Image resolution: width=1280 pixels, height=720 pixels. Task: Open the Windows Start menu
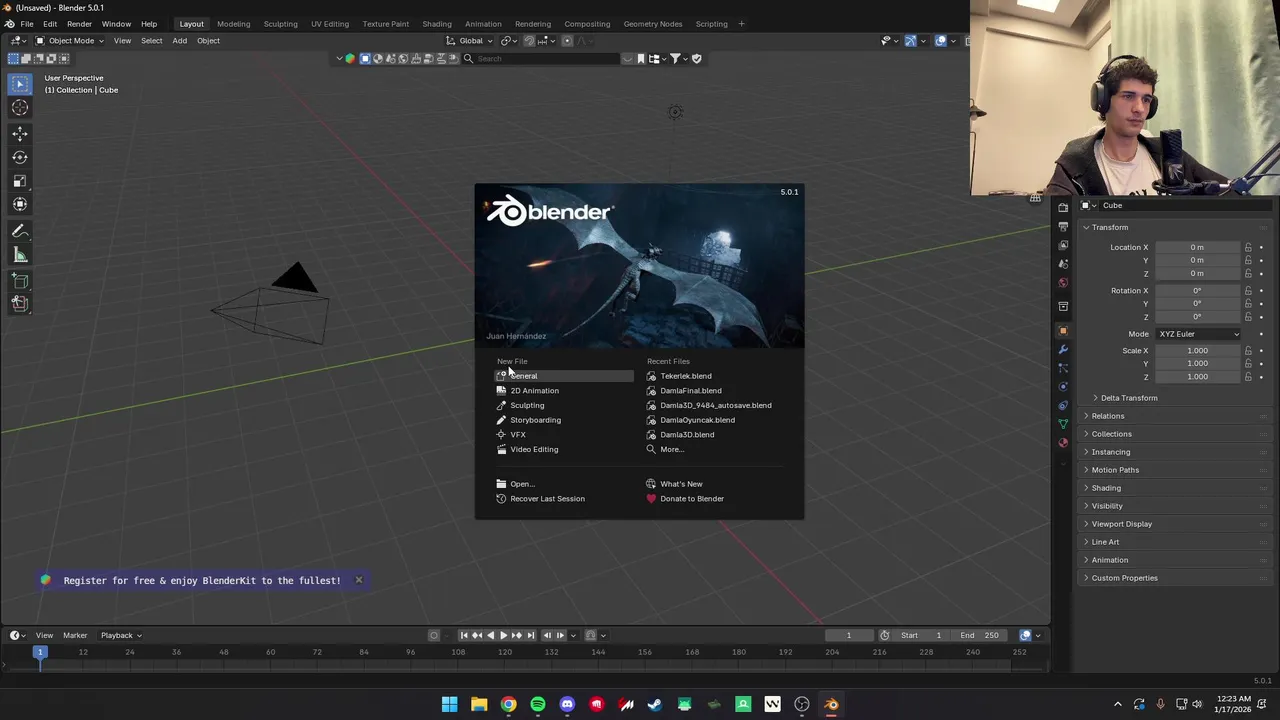coord(450,704)
